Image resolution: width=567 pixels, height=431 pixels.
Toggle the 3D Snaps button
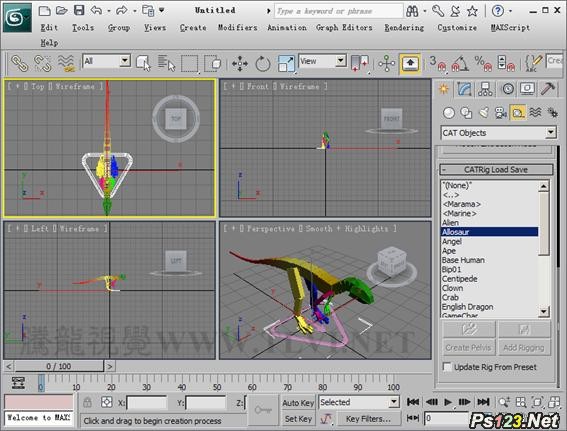(x=437, y=64)
